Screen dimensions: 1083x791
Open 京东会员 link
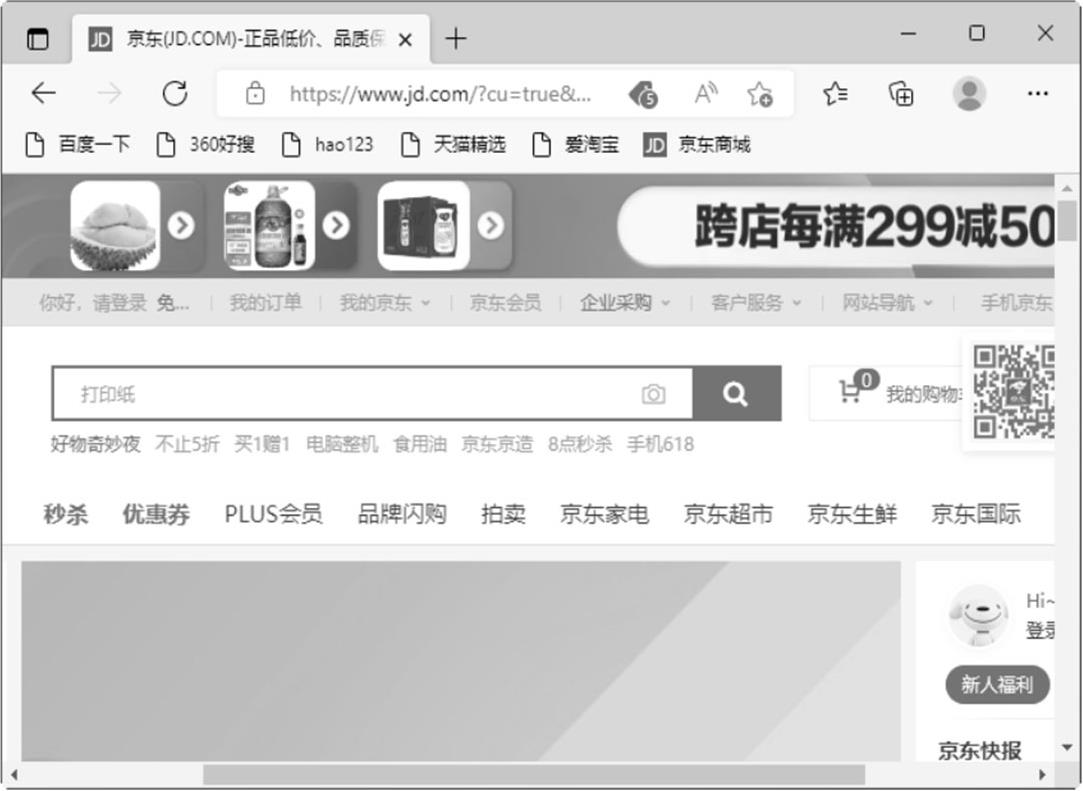click(506, 303)
